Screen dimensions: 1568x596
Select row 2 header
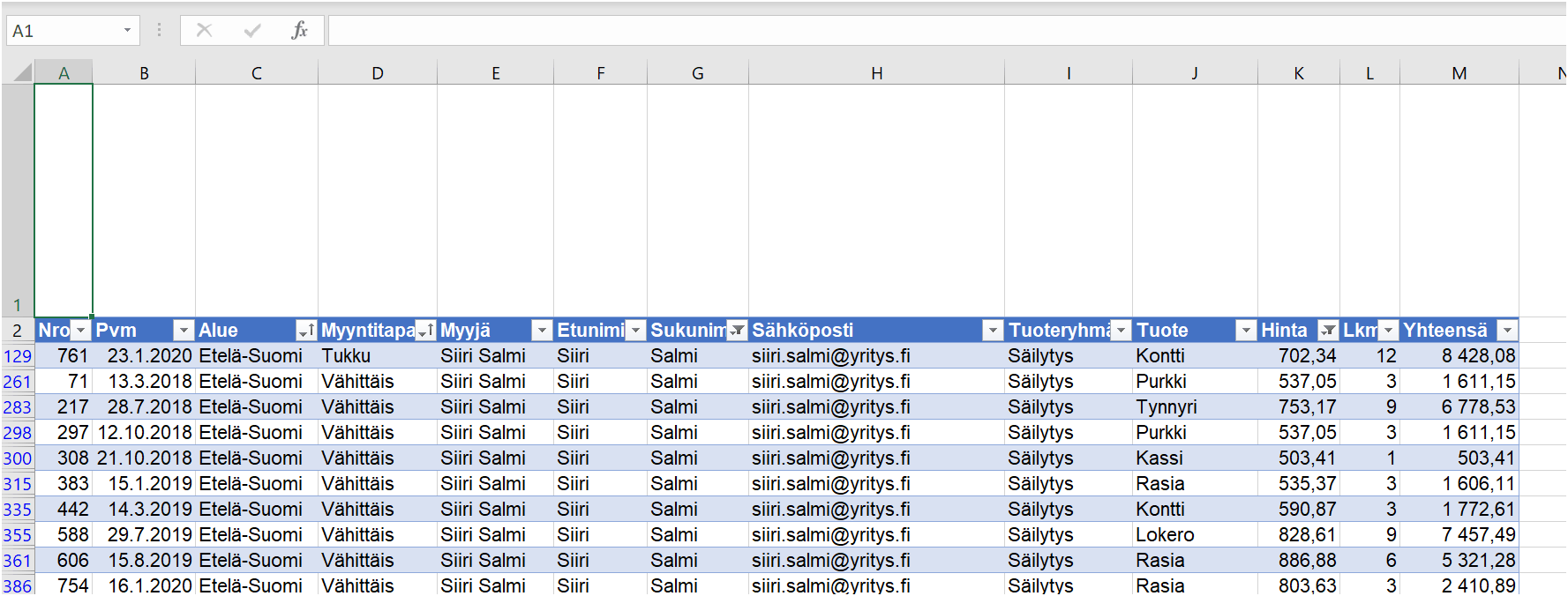point(18,331)
